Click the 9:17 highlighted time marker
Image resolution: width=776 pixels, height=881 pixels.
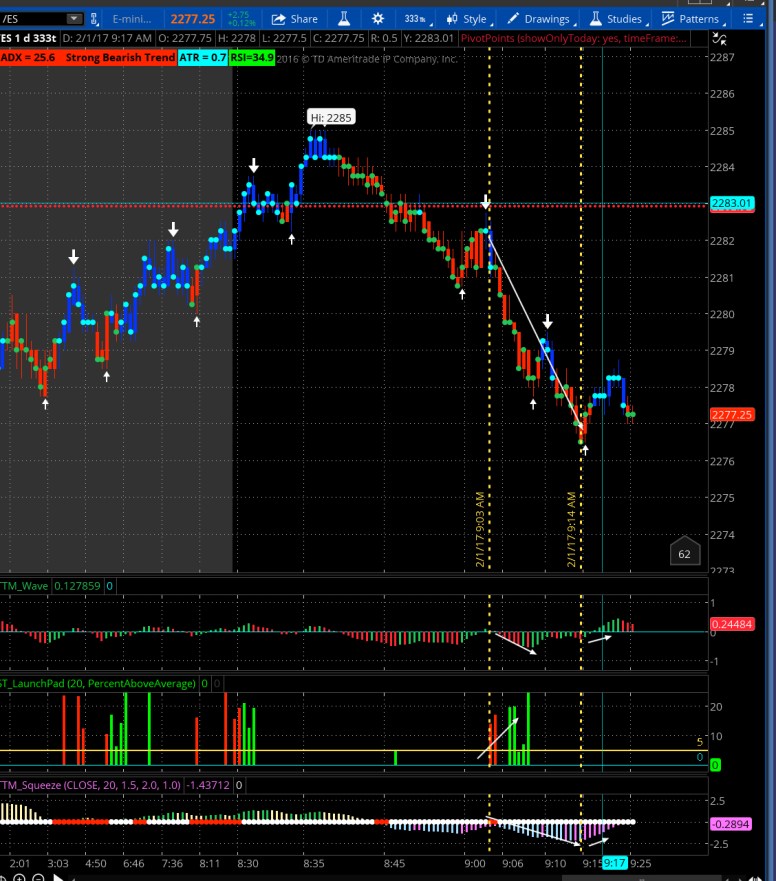(614, 862)
